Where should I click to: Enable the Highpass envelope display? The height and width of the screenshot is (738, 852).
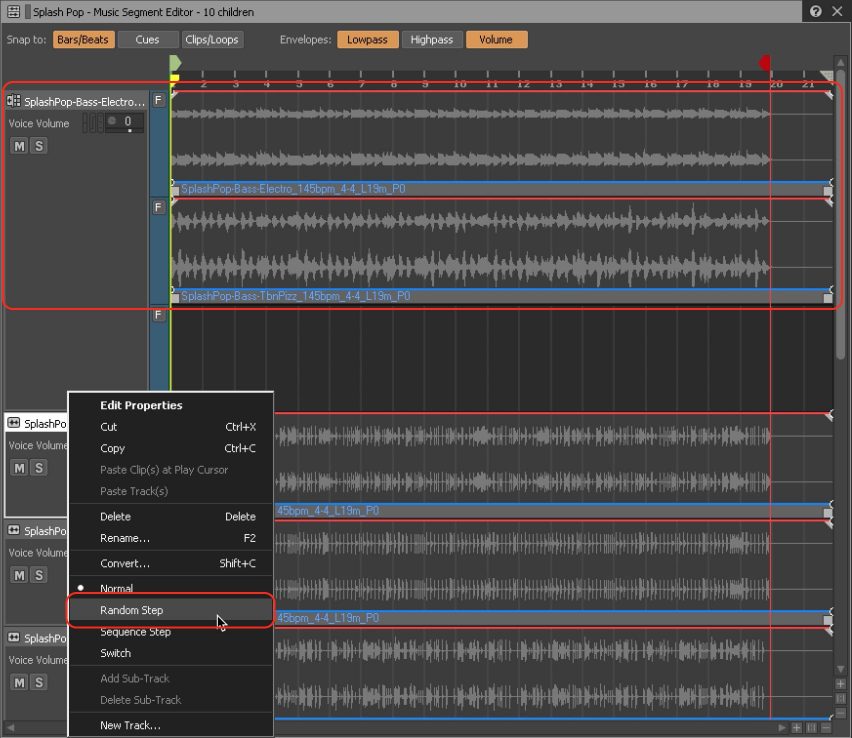pos(431,40)
